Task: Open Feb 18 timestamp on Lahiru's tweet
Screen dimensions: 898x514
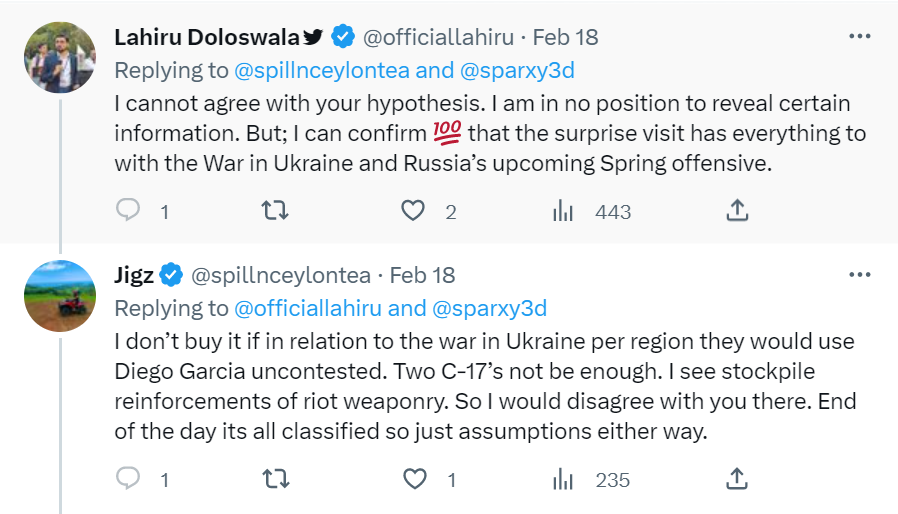Action: pos(565,38)
